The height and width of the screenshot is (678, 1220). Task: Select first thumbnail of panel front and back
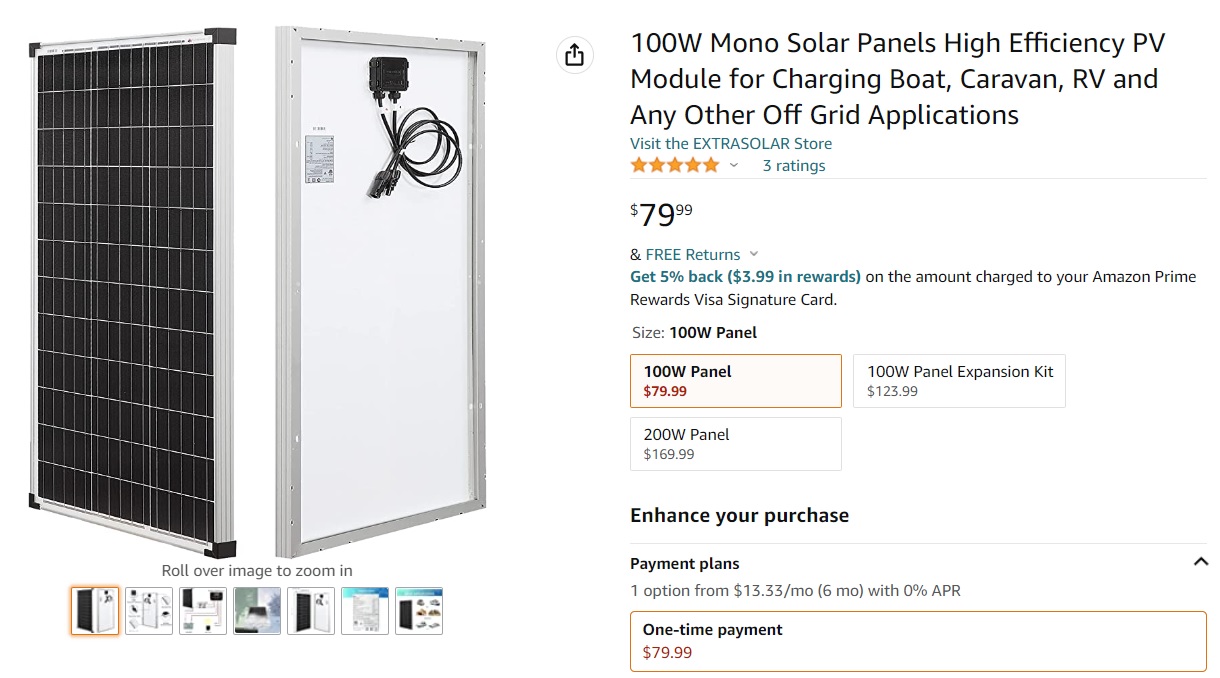(95, 611)
